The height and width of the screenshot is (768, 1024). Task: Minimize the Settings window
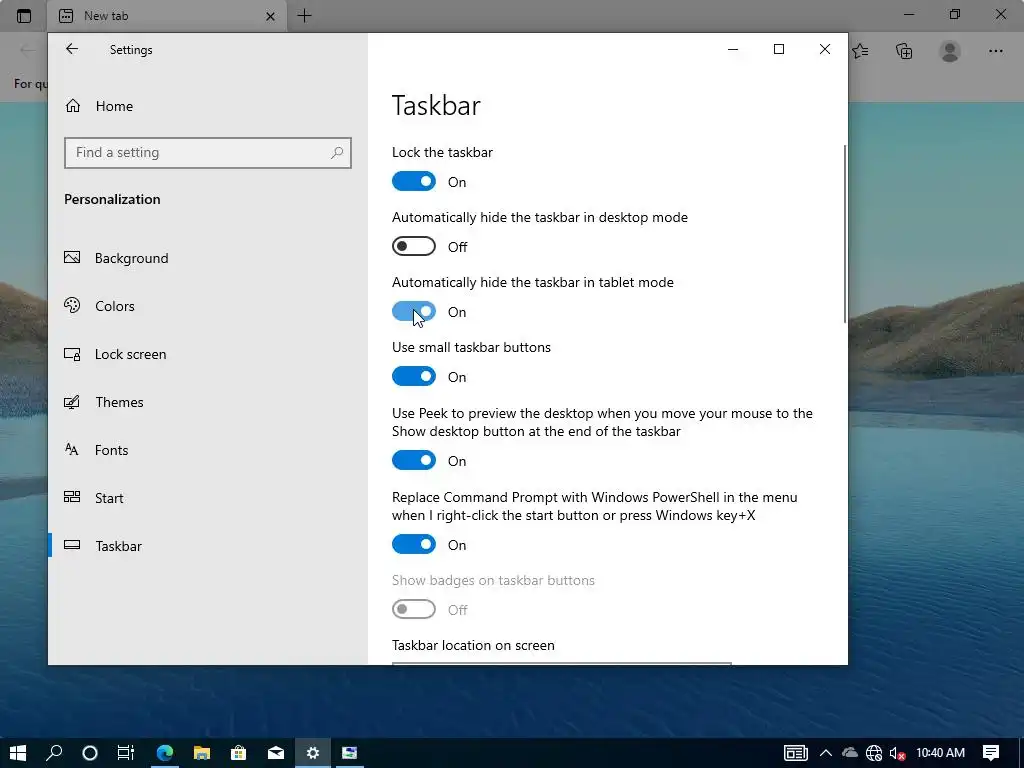click(x=733, y=49)
